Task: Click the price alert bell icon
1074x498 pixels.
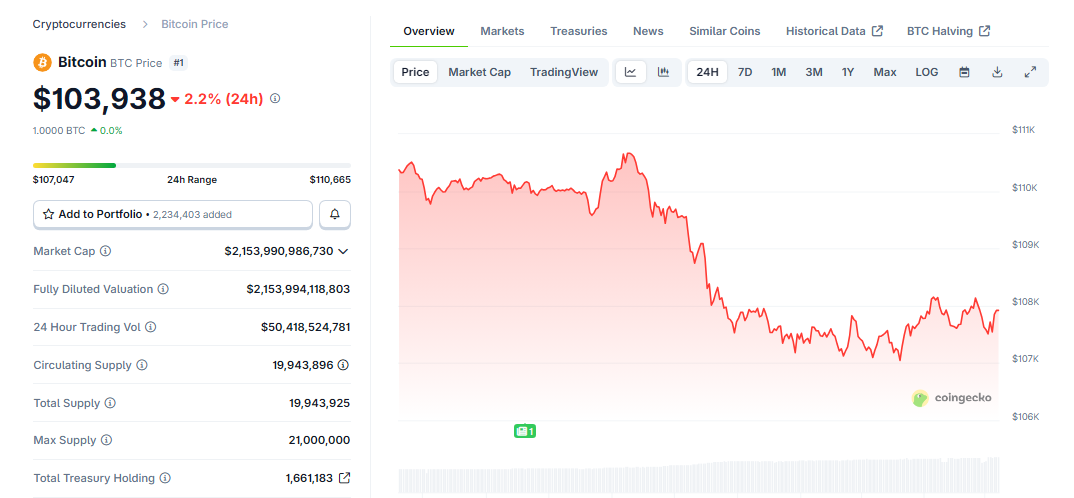Action: [335, 214]
